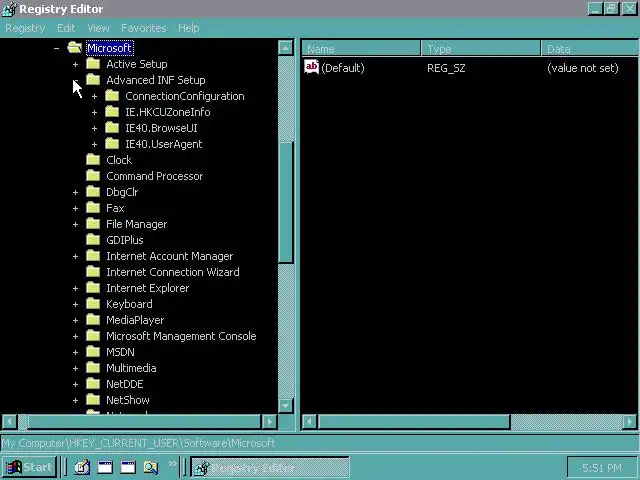
Task: Sort values by Name column header
Action: coord(361,49)
